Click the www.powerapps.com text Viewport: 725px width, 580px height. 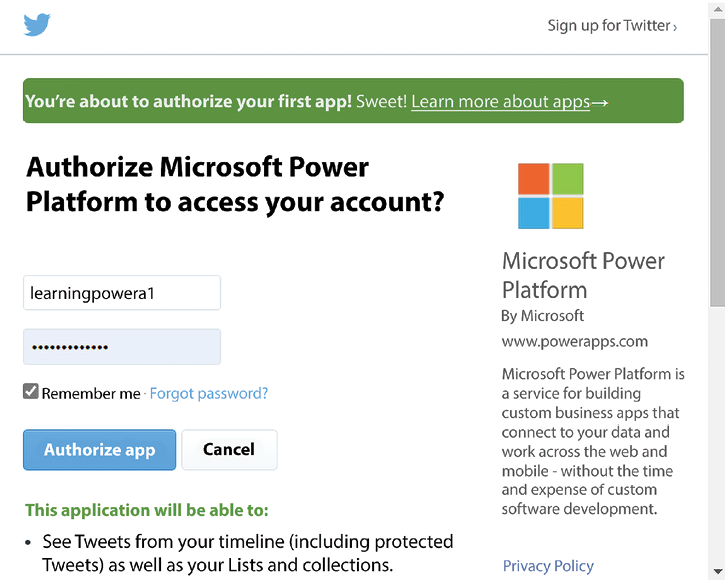[x=574, y=342]
